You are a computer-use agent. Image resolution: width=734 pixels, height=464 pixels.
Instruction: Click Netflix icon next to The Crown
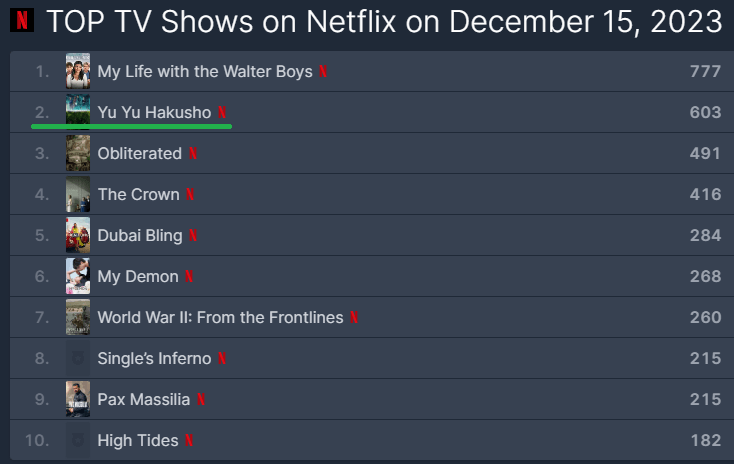pyautogui.click(x=190, y=195)
